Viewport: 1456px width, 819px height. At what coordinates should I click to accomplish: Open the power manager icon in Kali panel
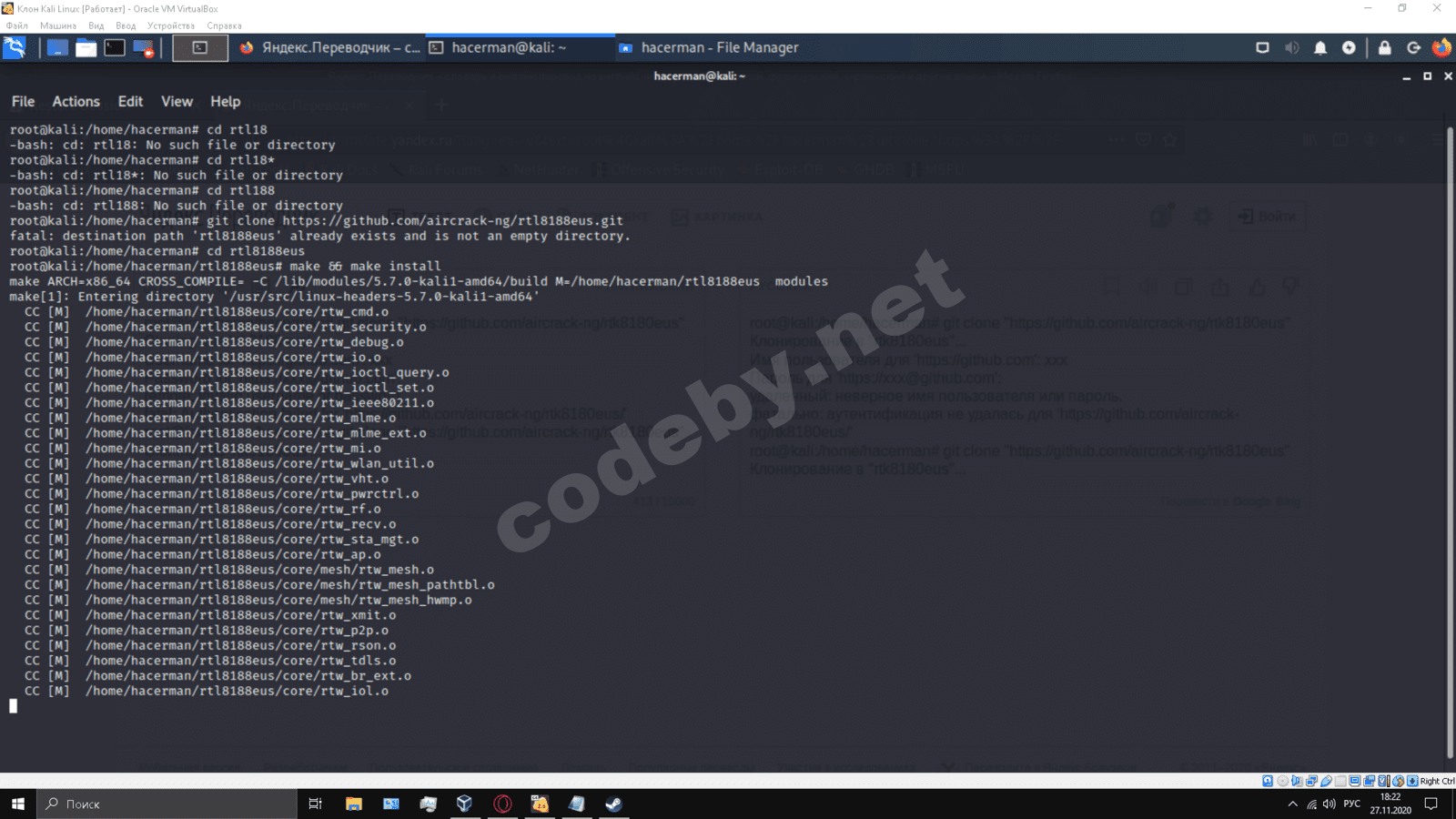(x=1349, y=47)
